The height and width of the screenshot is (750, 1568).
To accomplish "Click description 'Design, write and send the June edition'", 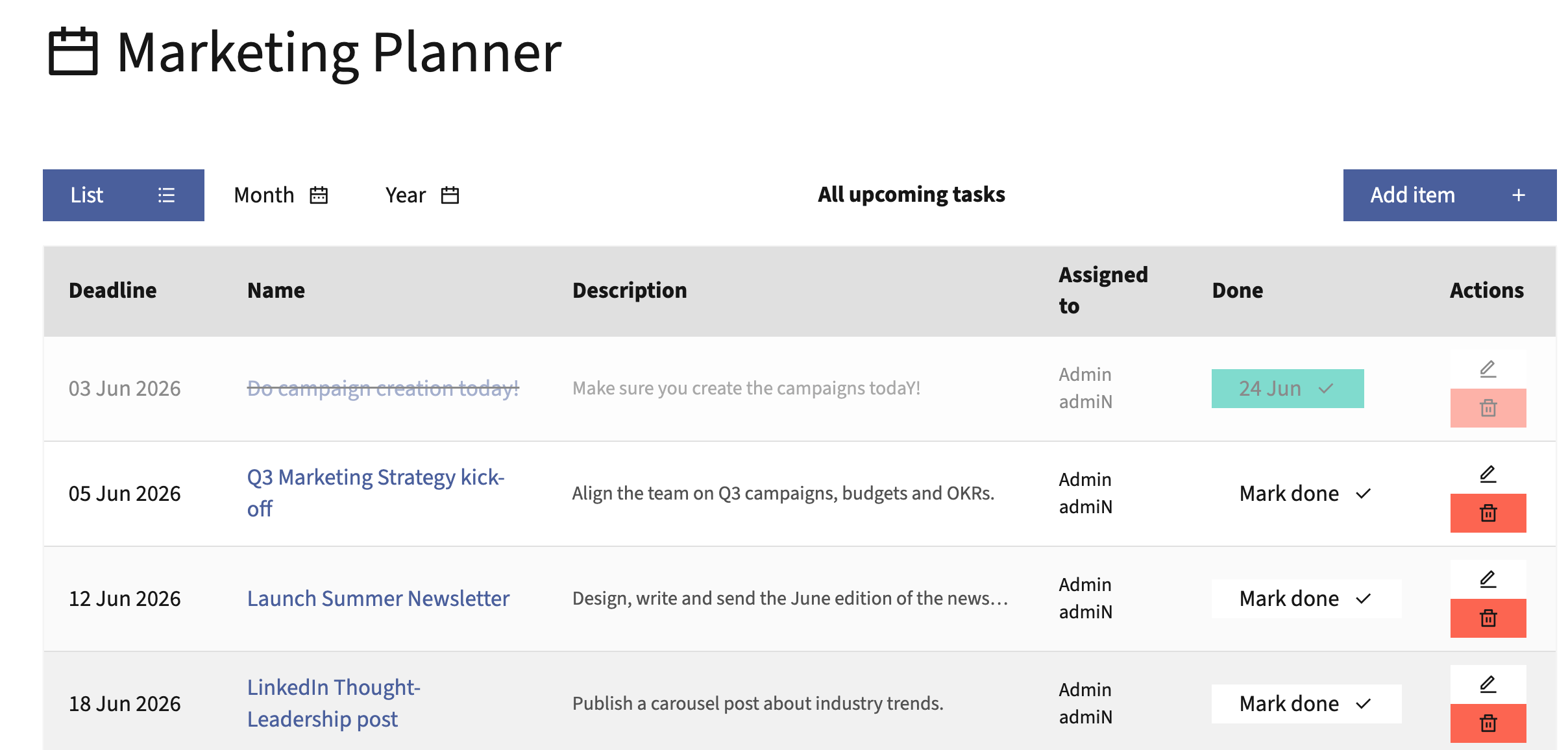I will [790, 599].
